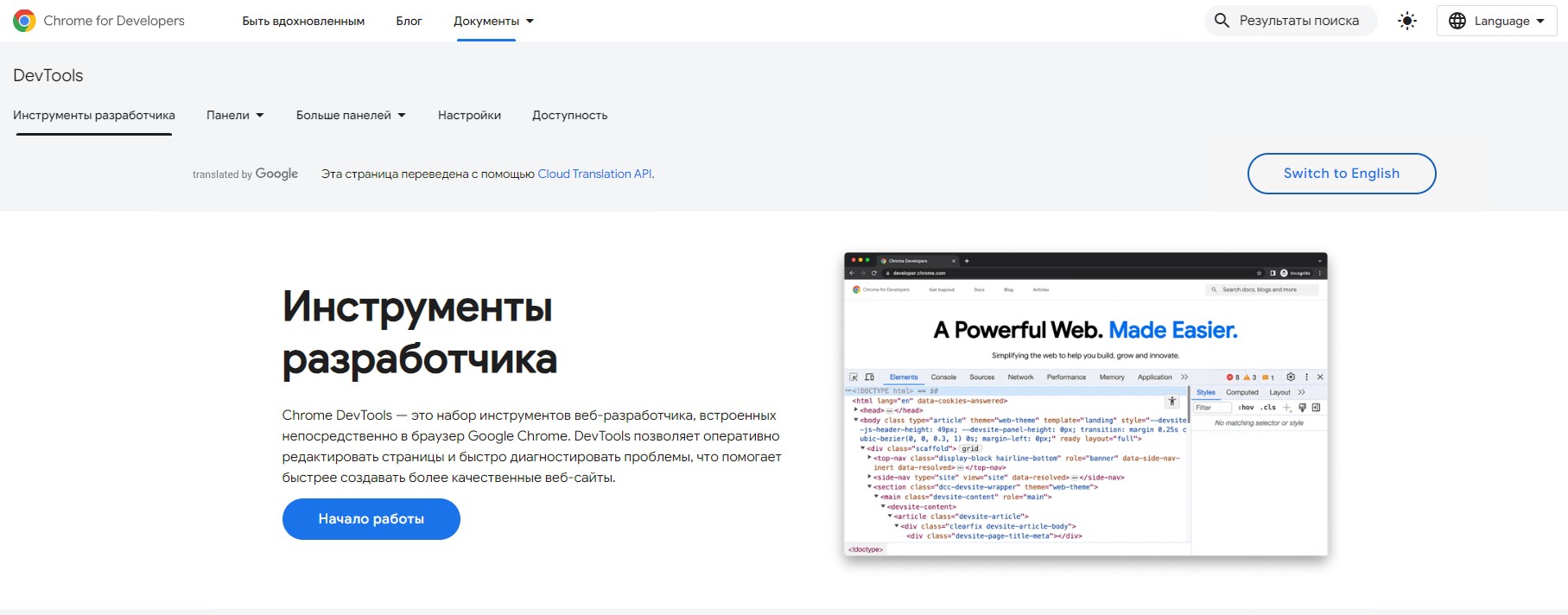The image size is (1568, 615).
Task: Click the more tabs chevron after Application
Action: 1184,377
